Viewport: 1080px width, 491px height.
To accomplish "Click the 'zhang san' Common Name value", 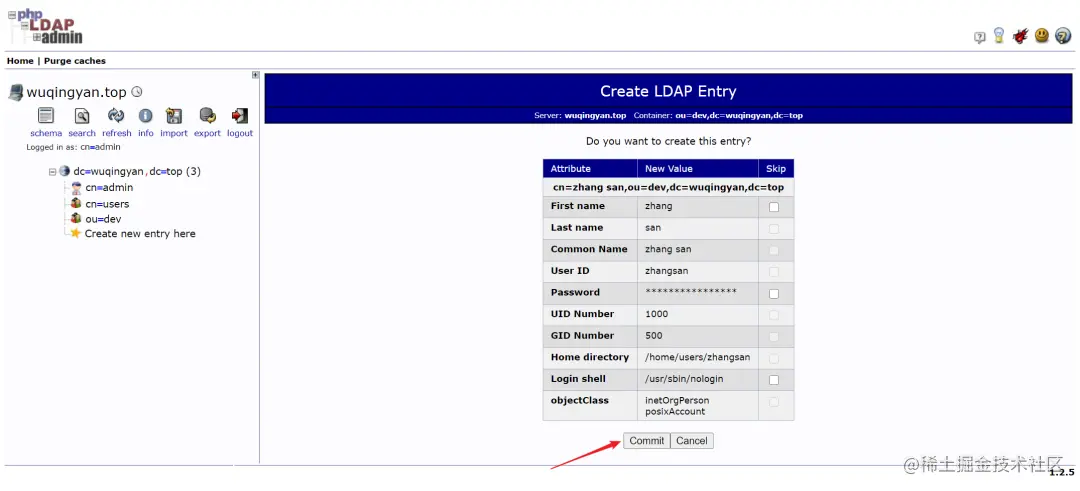I will [668, 249].
